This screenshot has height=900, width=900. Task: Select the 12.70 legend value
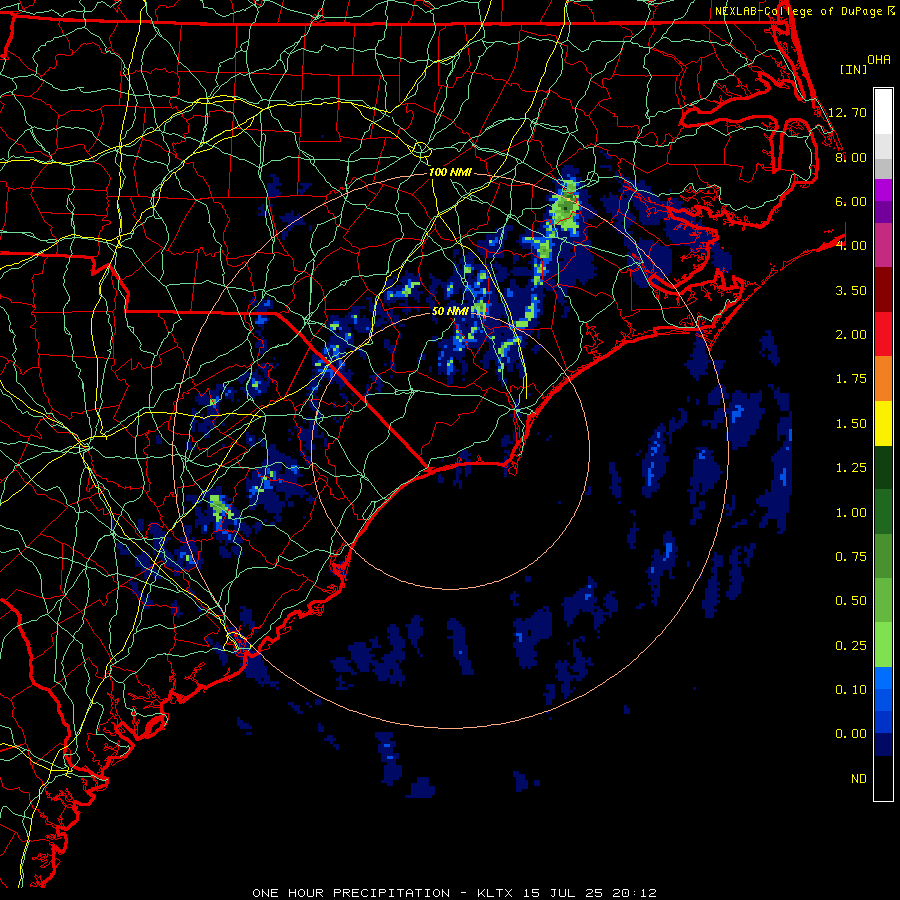[847, 112]
